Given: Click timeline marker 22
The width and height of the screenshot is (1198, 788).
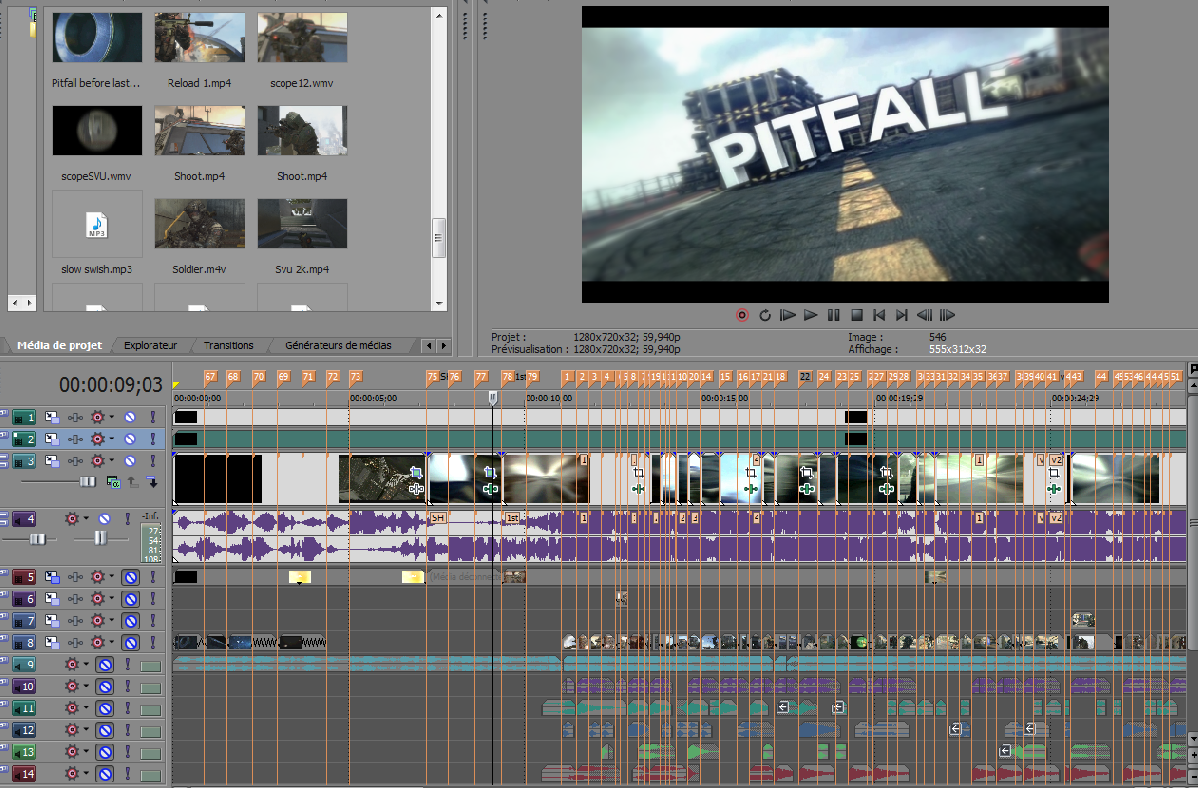Looking at the screenshot, I should point(805,376).
